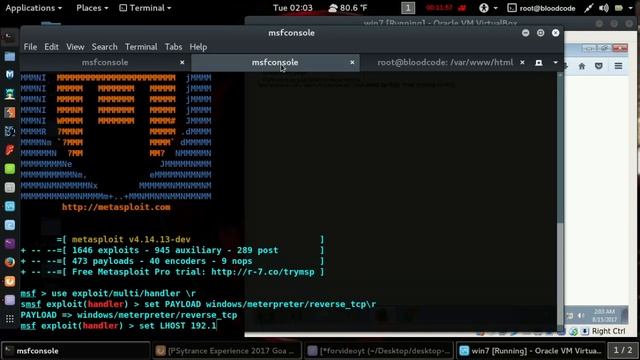Viewport: 640px width, 360px height.
Task: Open the Search menu in terminal
Action: (x=104, y=47)
